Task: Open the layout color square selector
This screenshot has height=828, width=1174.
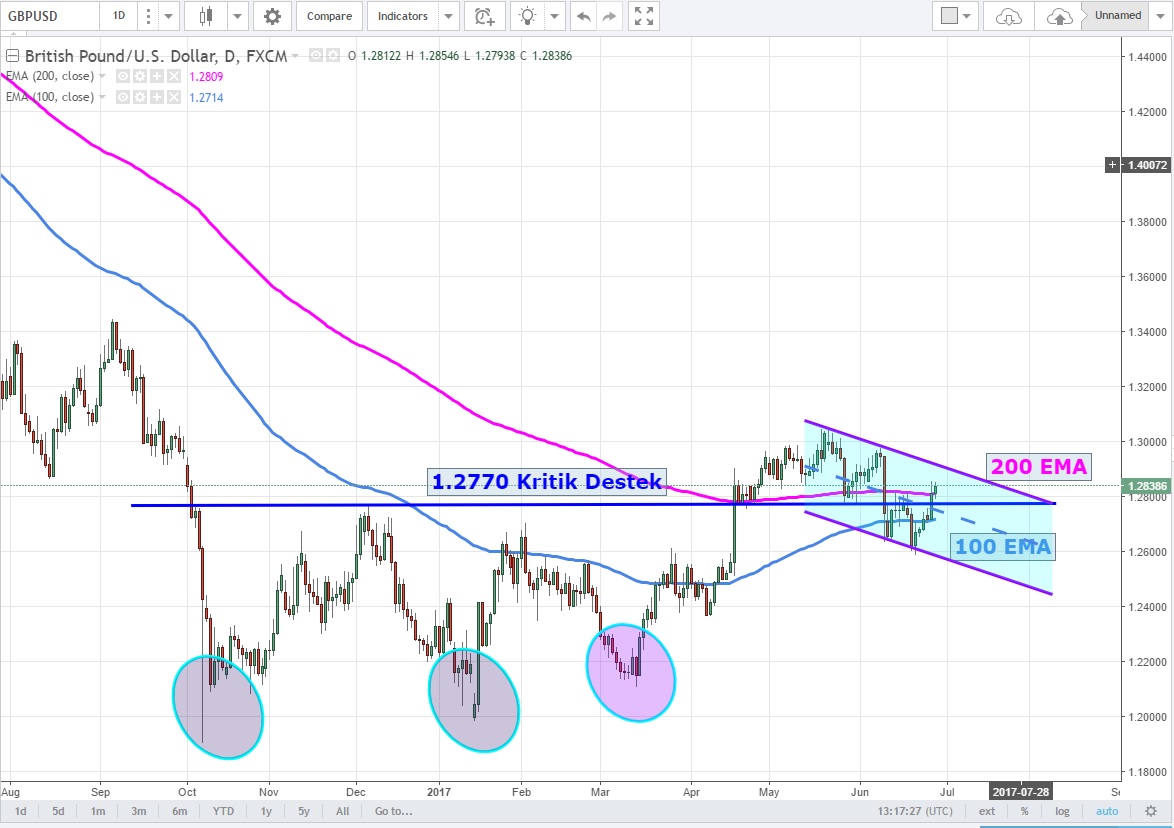Action: 950,16
